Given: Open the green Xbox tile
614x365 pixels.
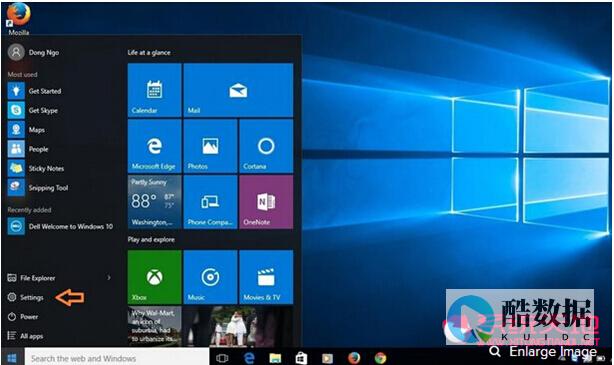Looking at the screenshot, I should 154,277.
